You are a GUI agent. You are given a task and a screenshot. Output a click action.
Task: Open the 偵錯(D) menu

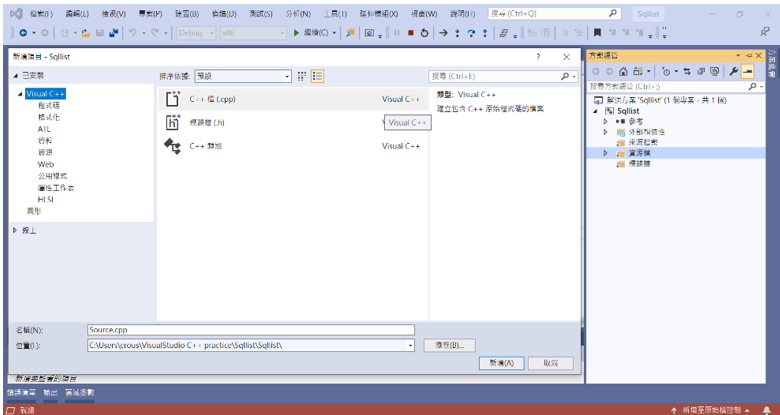pos(224,14)
